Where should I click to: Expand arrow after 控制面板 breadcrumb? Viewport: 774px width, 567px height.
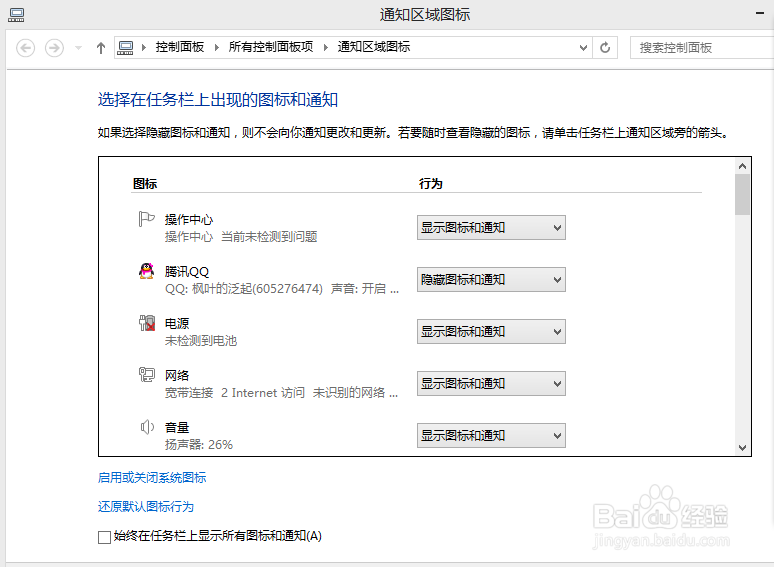(x=216, y=47)
